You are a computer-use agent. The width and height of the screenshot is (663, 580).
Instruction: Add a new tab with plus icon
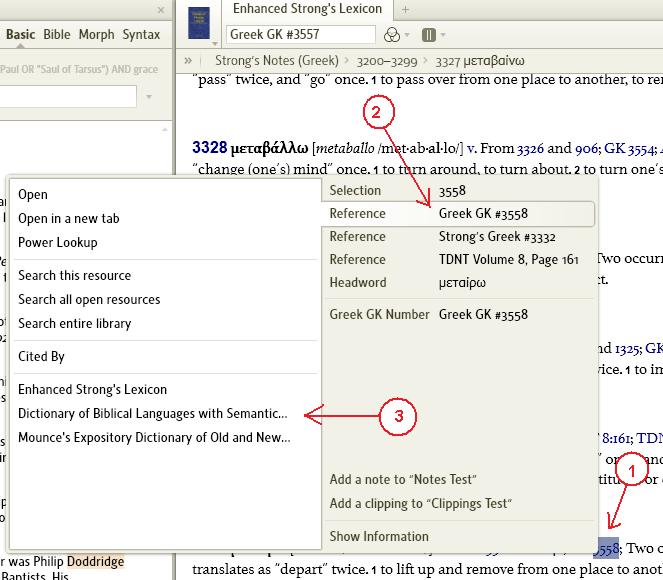coord(405,10)
